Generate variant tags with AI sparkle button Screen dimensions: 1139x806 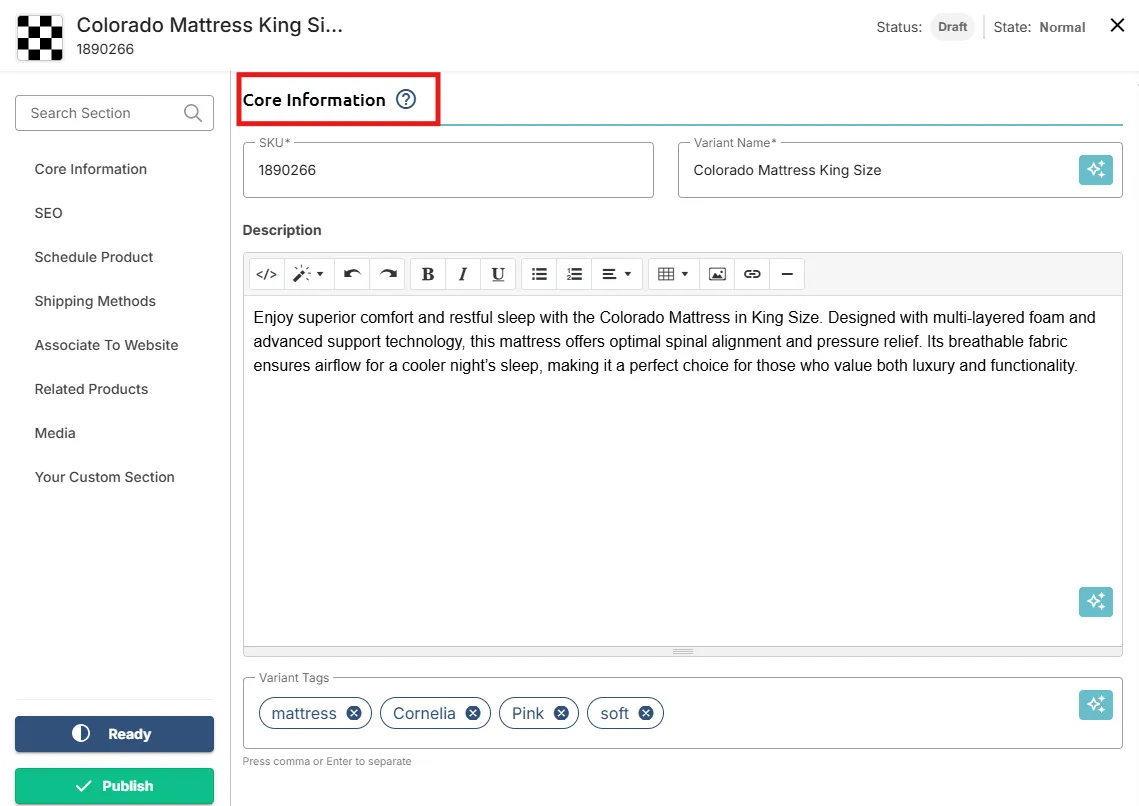1095,704
